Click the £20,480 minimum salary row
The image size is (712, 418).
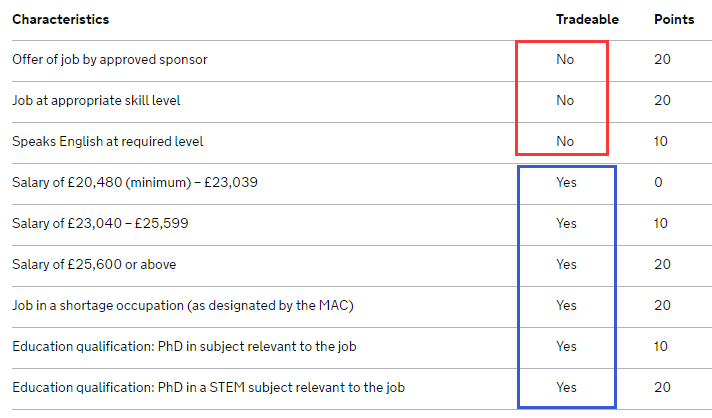click(x=362, y=182)
